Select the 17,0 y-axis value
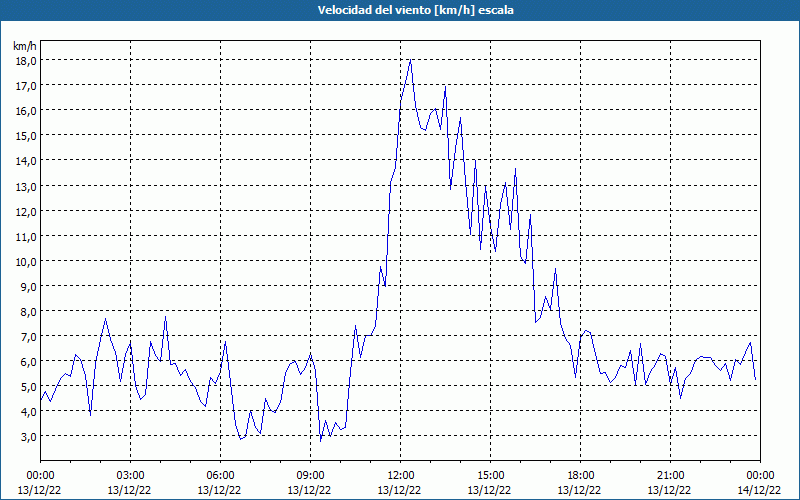Image resolution: width=800 pixels, height=500 pixels. pyautogui.click(x=26, y=86)
